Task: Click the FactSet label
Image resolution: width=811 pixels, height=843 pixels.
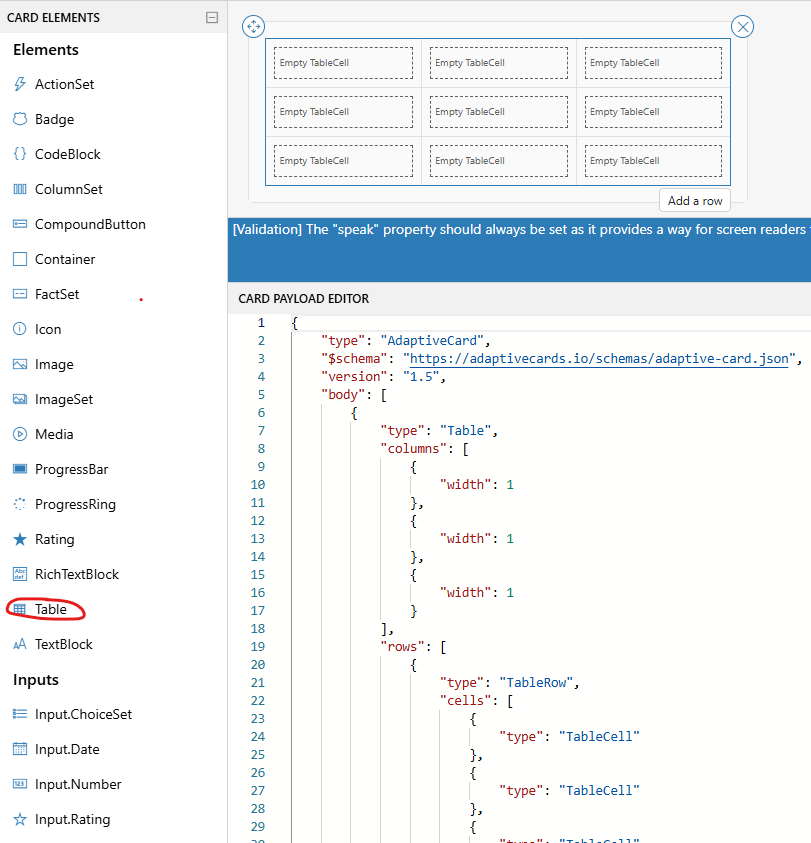Action: coord(57,294)
